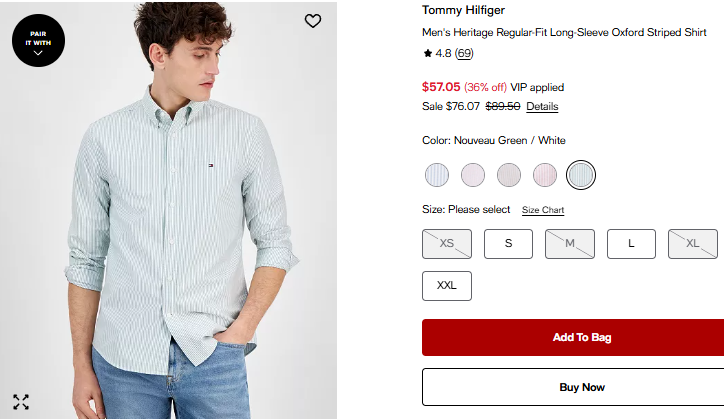724x419 pixels.
Task: Choose size S
Action: [x=508, y=244]
